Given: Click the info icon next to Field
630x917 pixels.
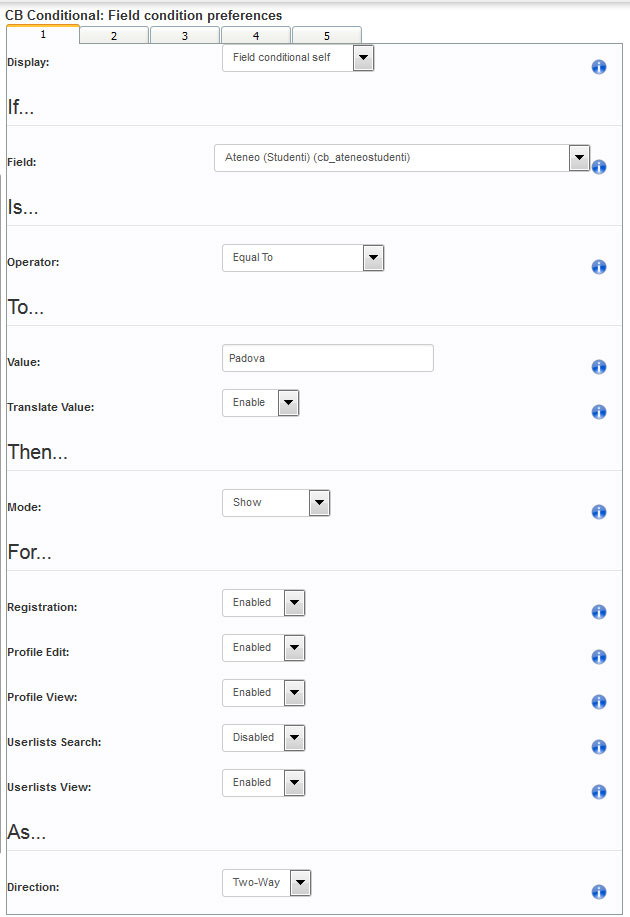Looking at the screenshot, I should coord(598,167).
